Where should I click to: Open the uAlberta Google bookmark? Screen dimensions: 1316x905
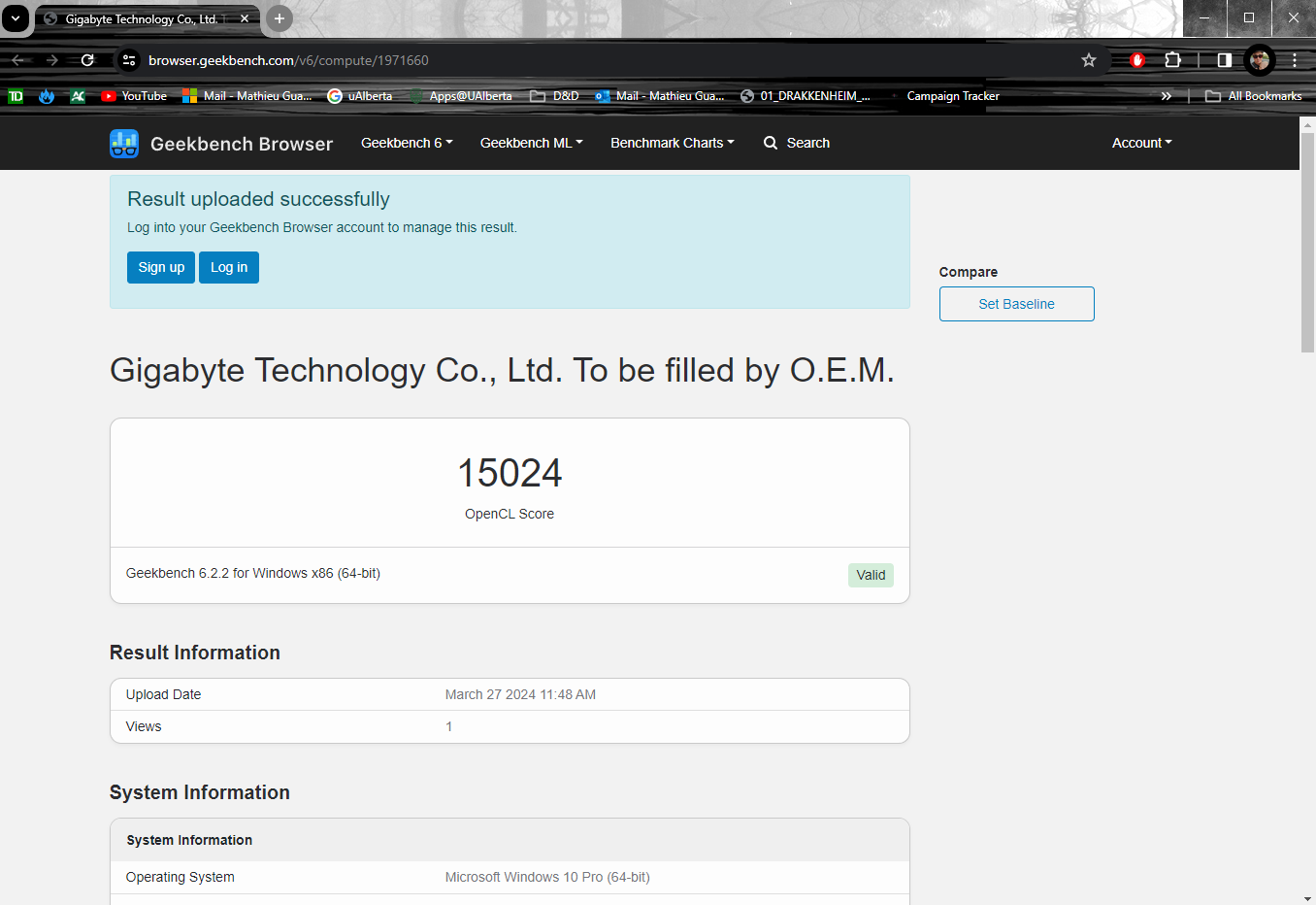pyautogui.click(x=360, y=96)
